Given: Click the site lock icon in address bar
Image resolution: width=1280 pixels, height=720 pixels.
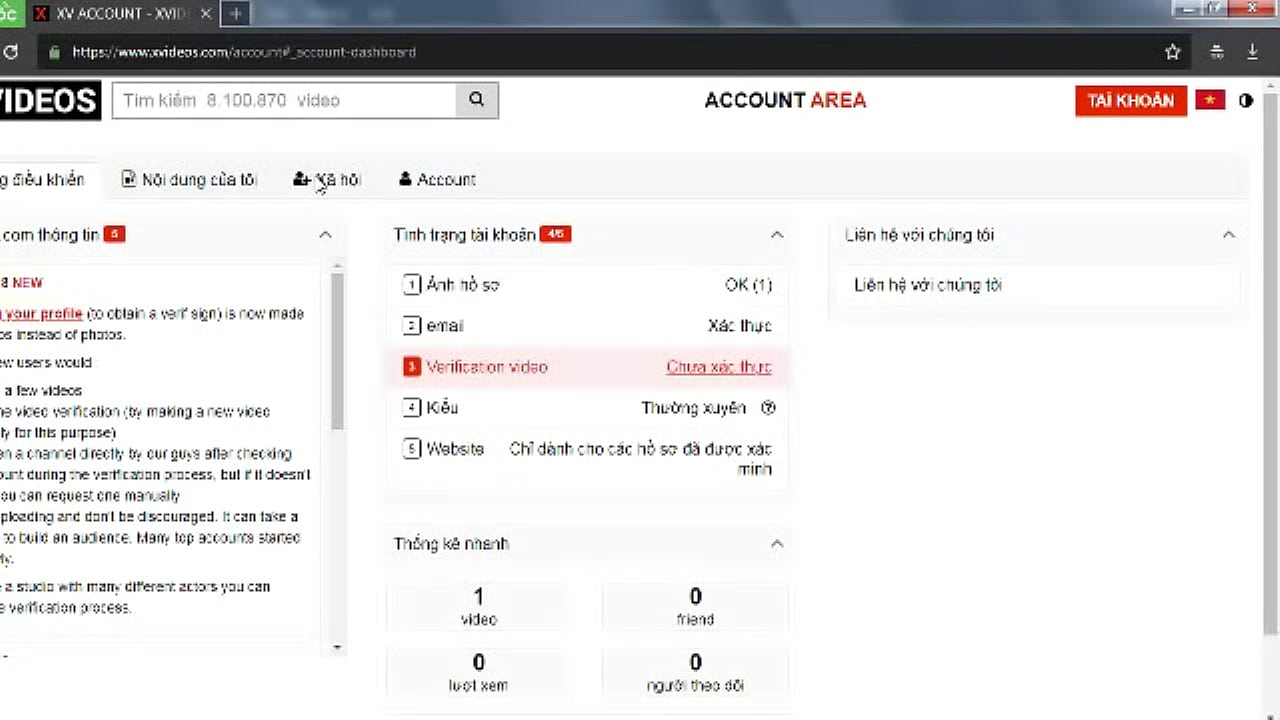Looking at the screenshot, I should tap(54, 52).
